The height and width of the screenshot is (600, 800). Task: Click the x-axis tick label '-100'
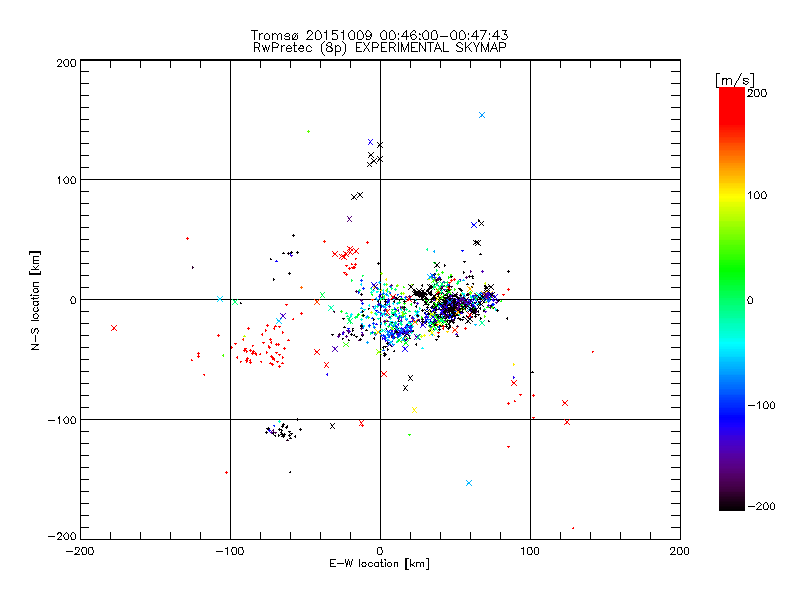pos(230,552)
